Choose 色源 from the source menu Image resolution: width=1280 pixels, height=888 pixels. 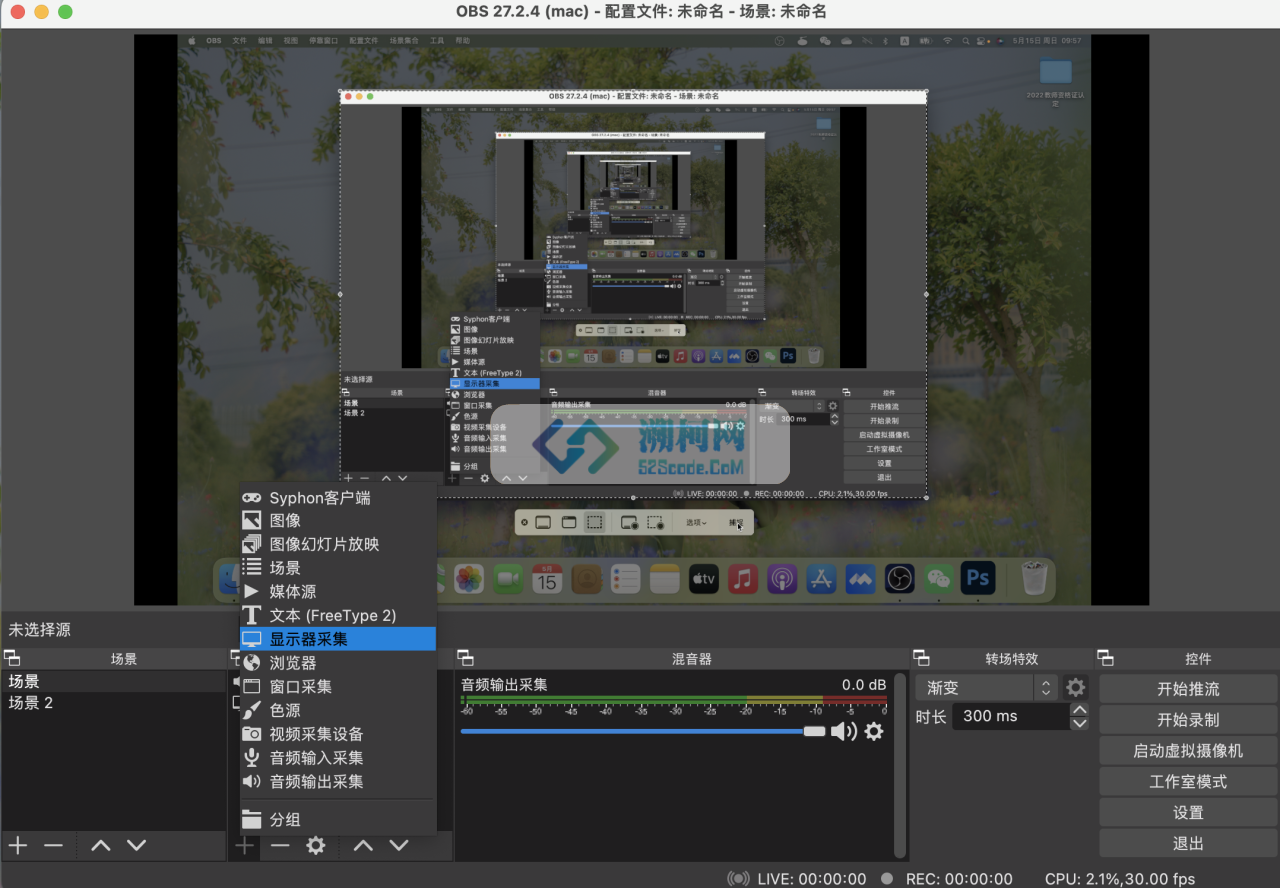coord(338,710)
